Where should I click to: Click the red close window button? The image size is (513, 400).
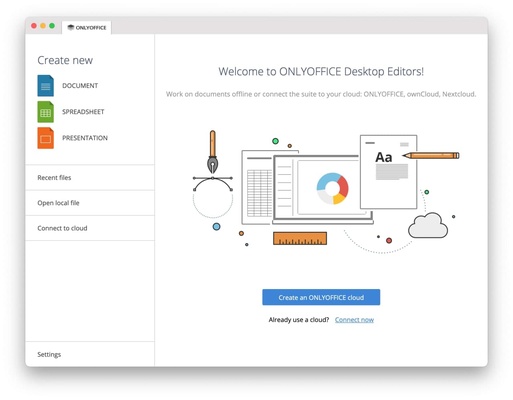34,26
